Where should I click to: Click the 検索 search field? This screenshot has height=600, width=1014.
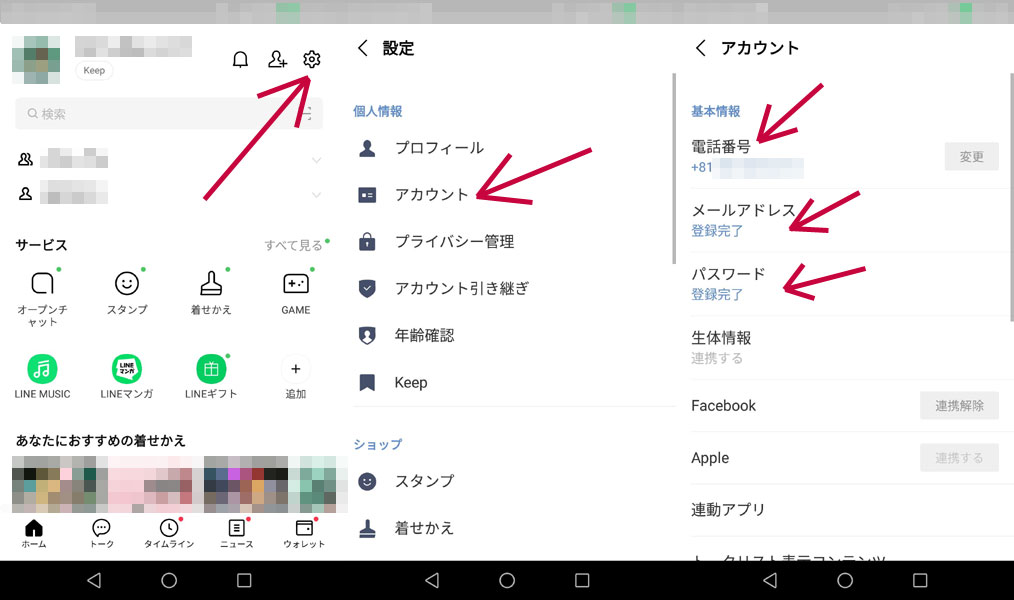[x=160, y=114]
